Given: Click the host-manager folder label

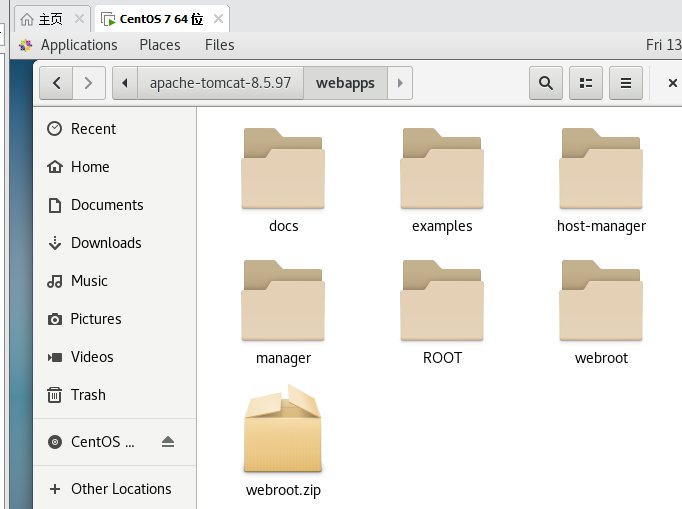Looking at the screenshot, I should [601, 226].
